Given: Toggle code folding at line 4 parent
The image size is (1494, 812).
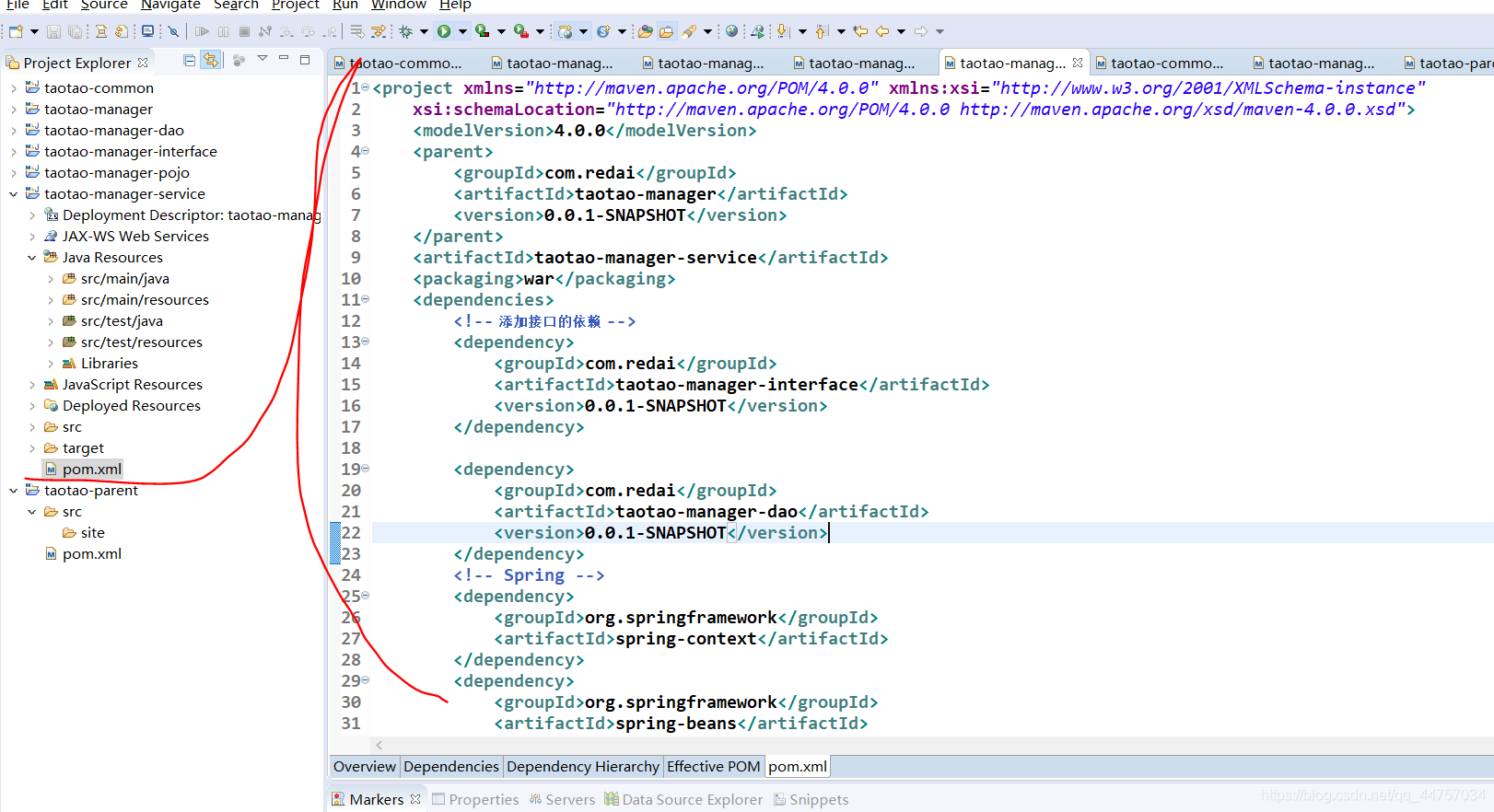Looking at the screenshot, I should pyautogui.click(x=365, y=151).
